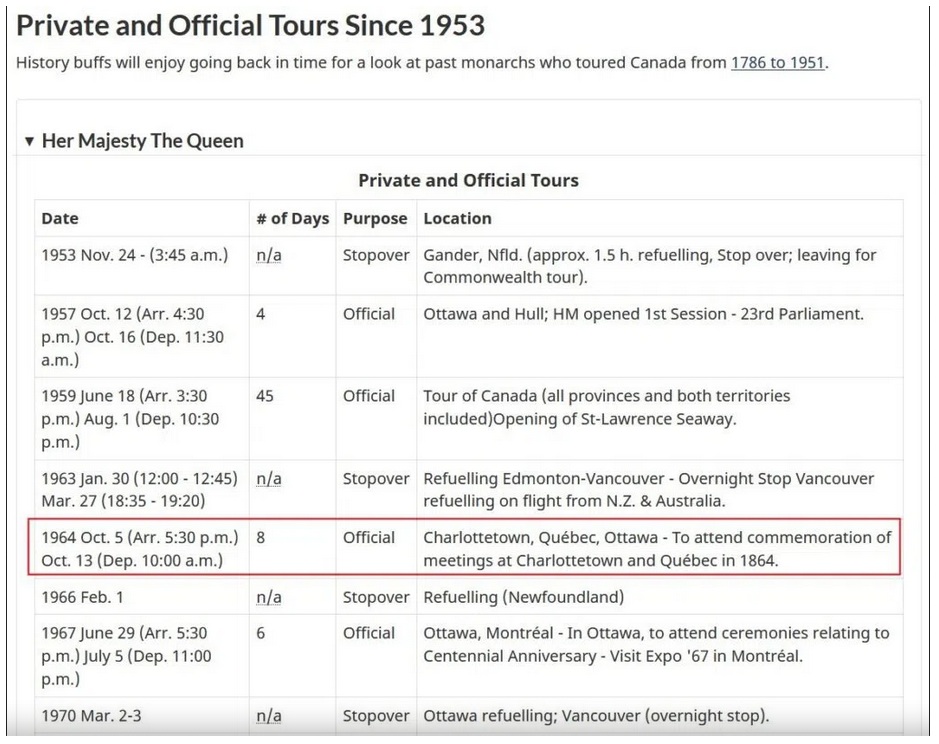Image resolution: width=939 pixels, height=744 pixels.
Task: Collapse the Her Majesty The Queen section
Action: tap(134, 141)
